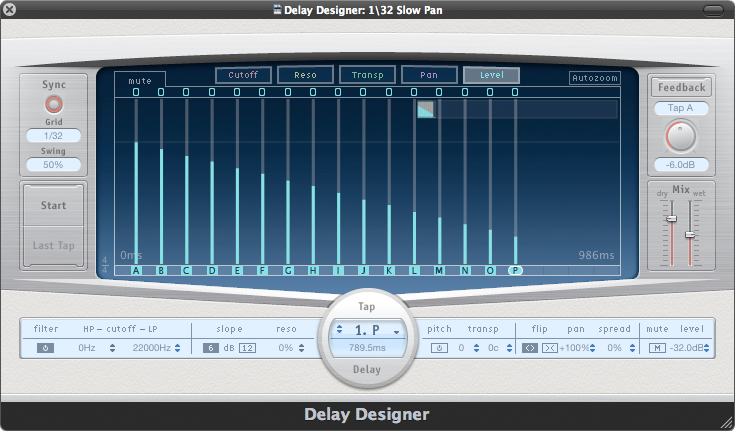This screenshot has width=735, height=431.
Task: Select tap D marker
Action: coord(212,271)
